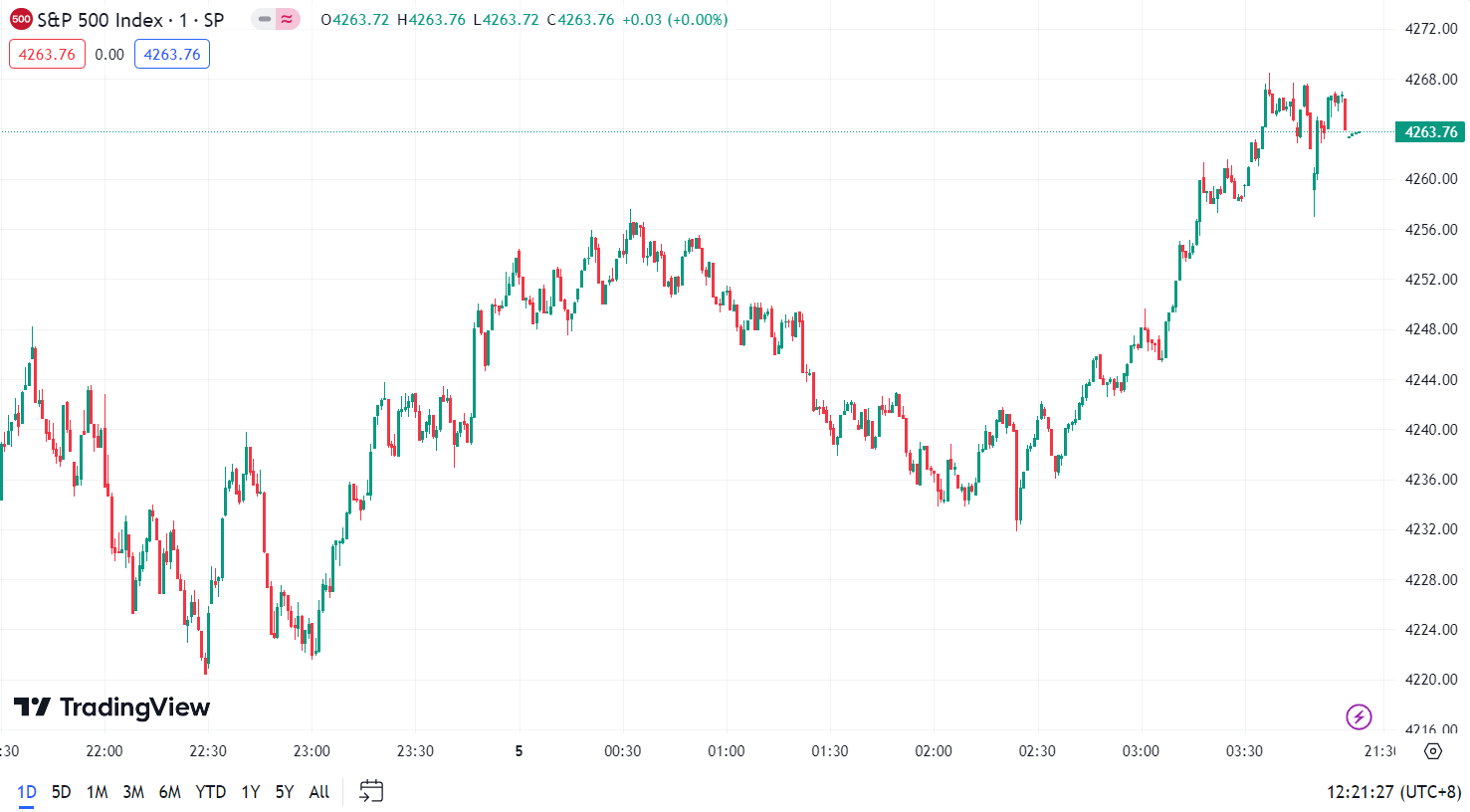The height and width of the screenshot is (812, 1470).
Task: Click the pink approximate-data indicator icon
Action: pos(288,19)
